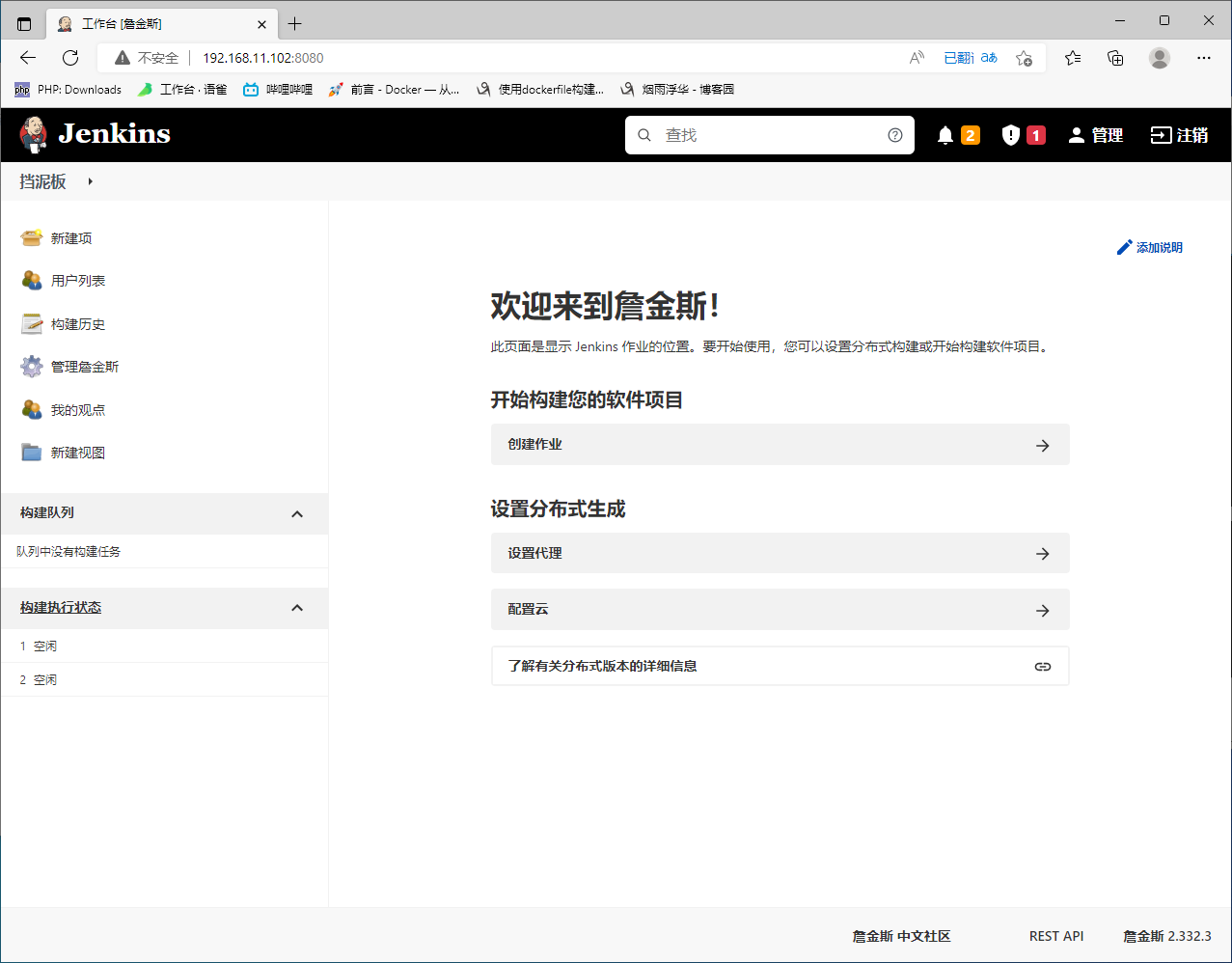Open the tab actions menu icon
This screenshot has width=1232, height=963.
[24, 23]
